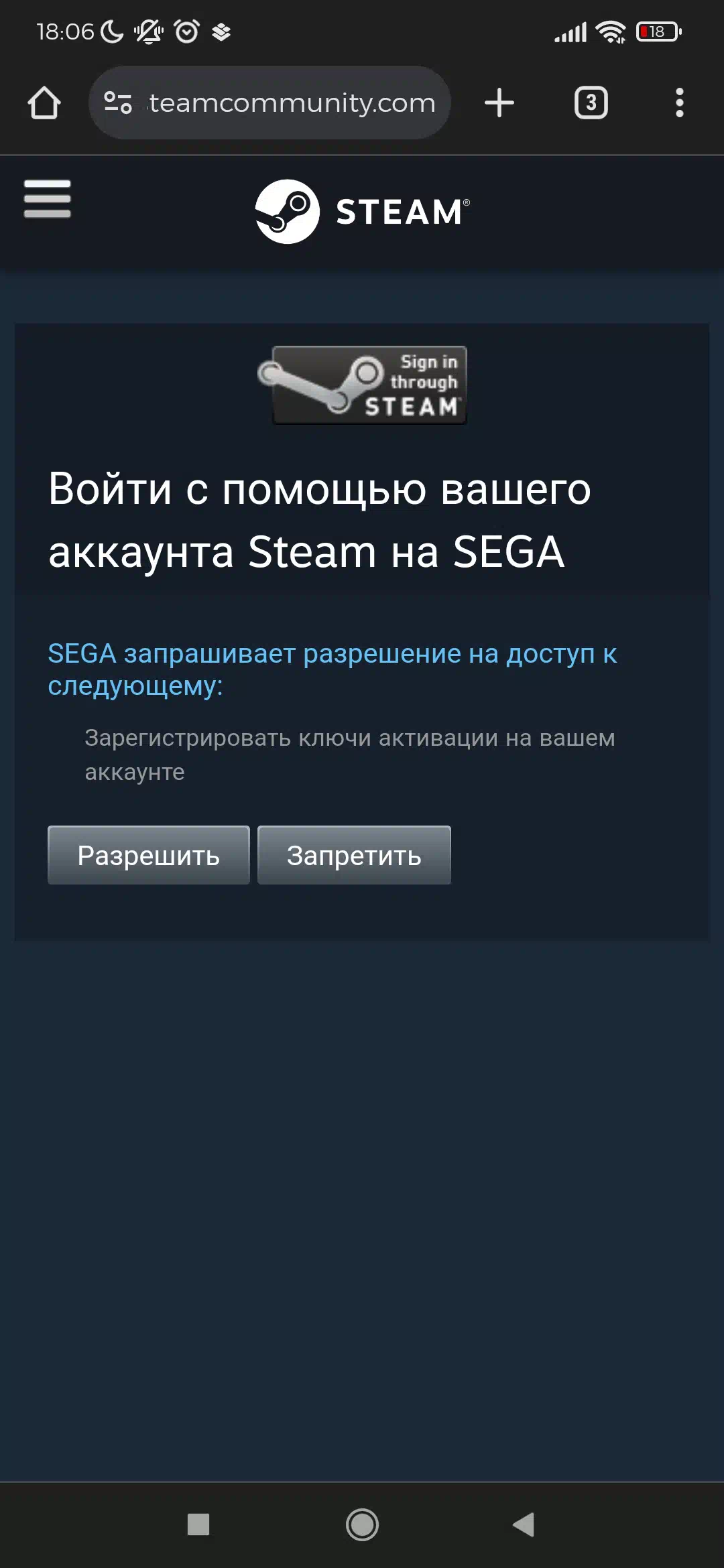Tap the battery indicator in status bar
The width and height of the screenshot is (724, 1568).
coord(659,31)
